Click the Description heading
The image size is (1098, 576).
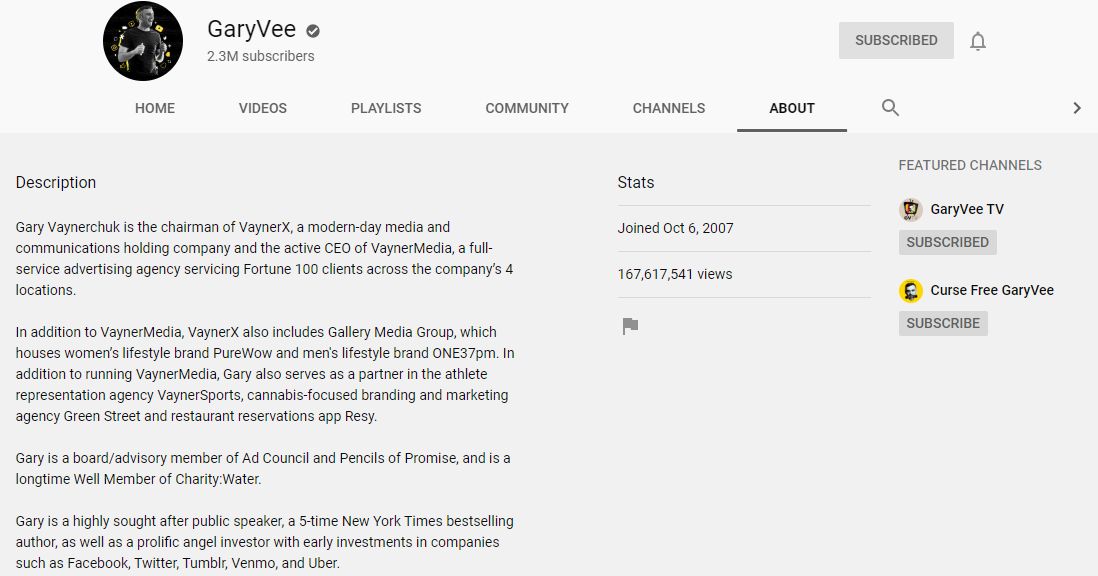[x=56, y=183]
